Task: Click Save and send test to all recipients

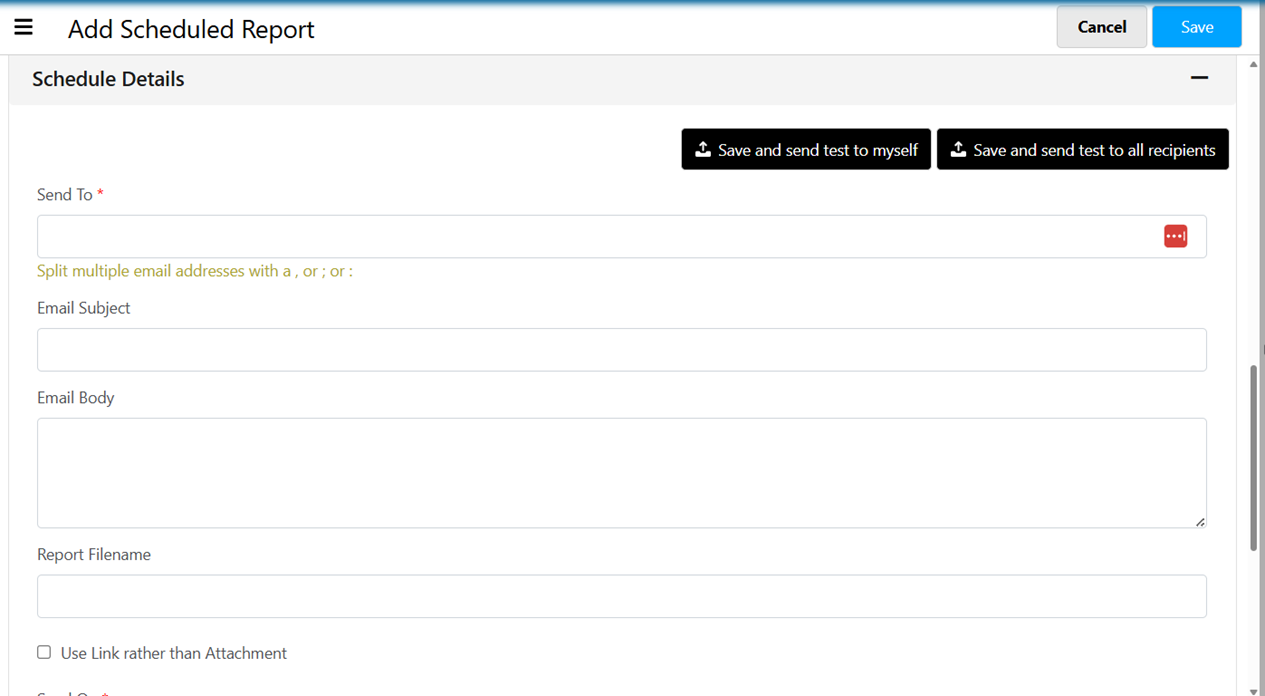Action: tap(1082, 149)
